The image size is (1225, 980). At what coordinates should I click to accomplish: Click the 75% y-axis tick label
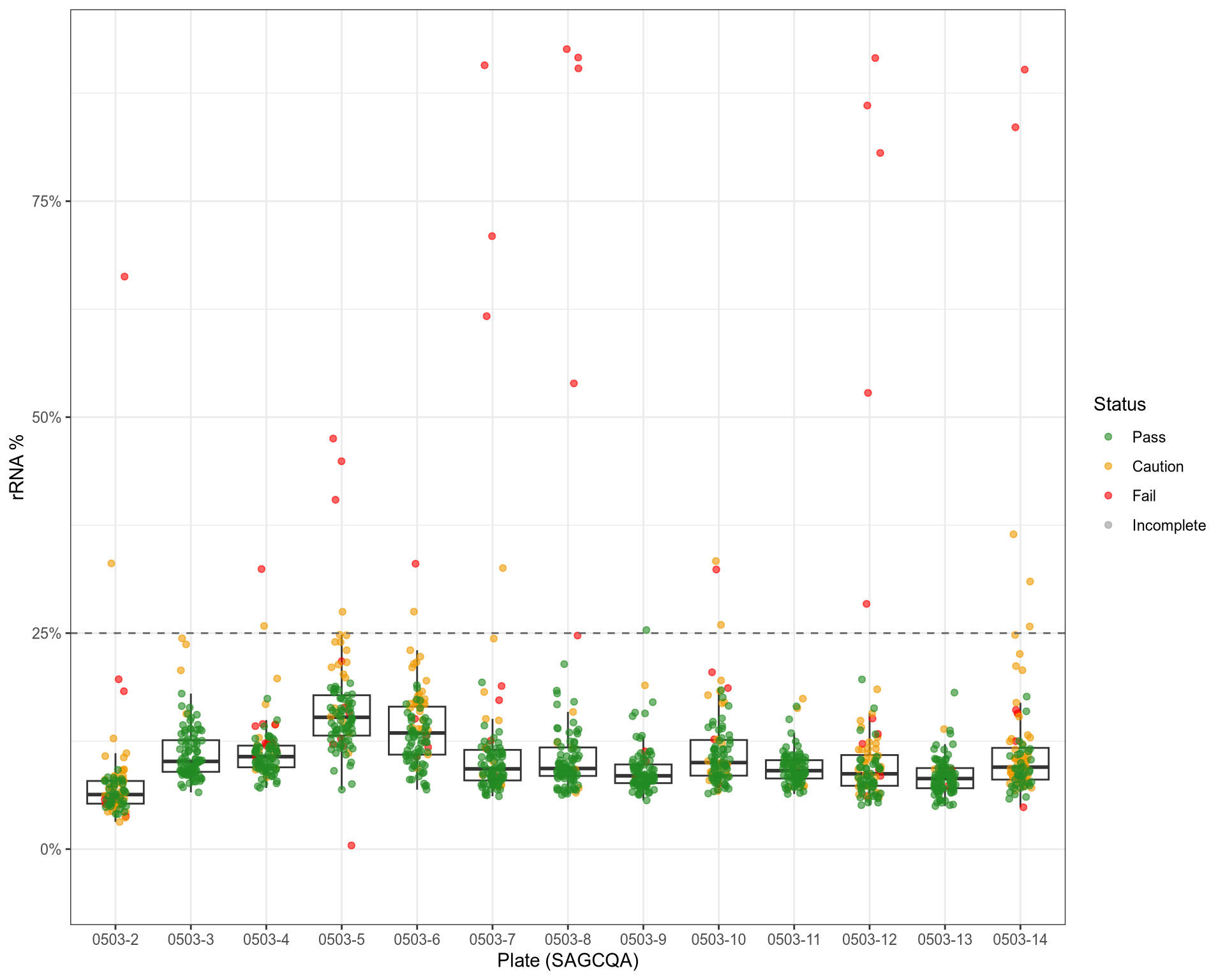point(47,202)
